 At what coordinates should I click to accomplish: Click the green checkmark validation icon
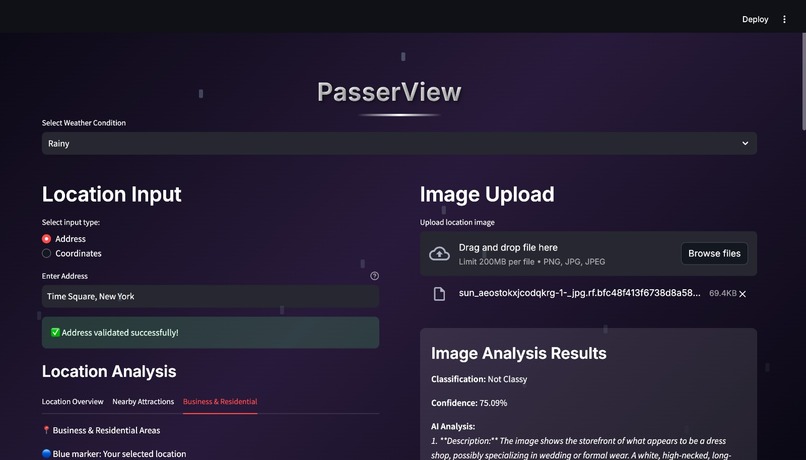click(56, 333)
